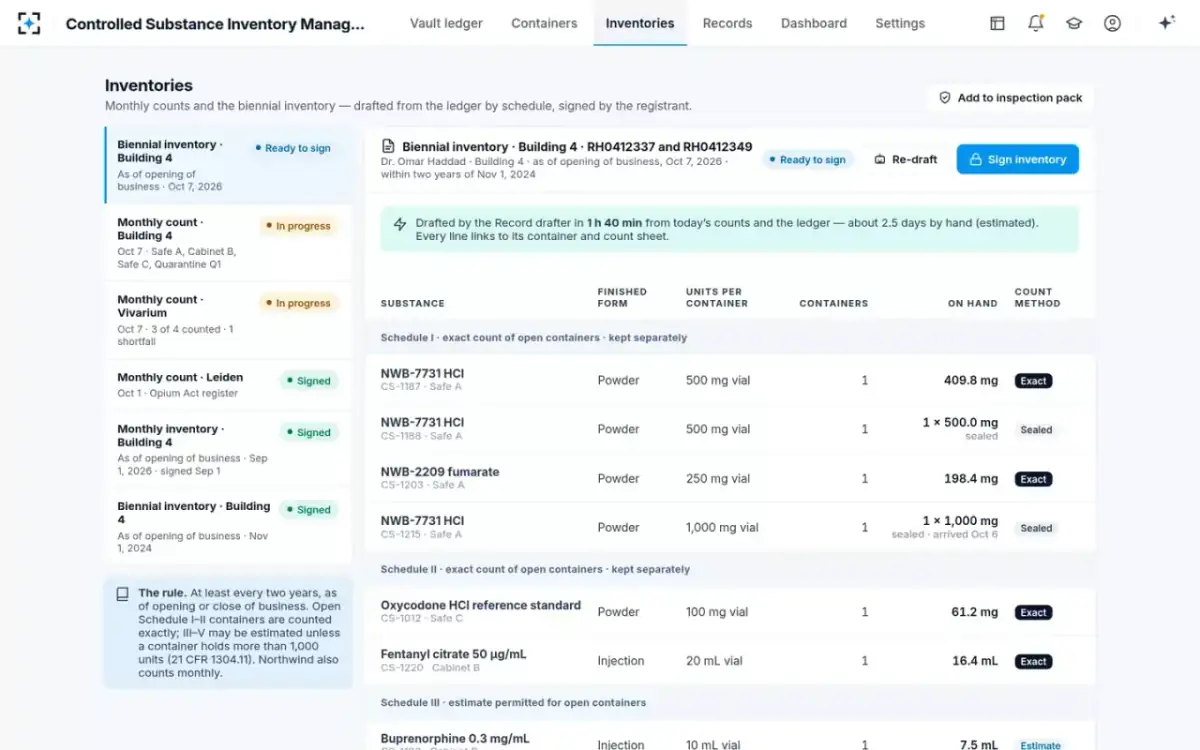The height and width of the screenshot is (750, 1200).
Task: Click the lock icon in Sign inventory
Action: 976,160
